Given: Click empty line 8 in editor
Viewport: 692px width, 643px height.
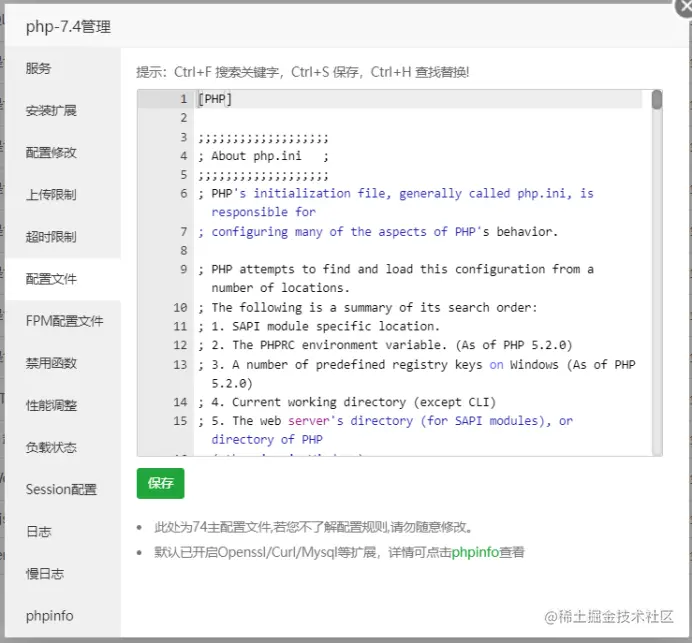Looking at the screenshot, I should click(x=417, y=250).
